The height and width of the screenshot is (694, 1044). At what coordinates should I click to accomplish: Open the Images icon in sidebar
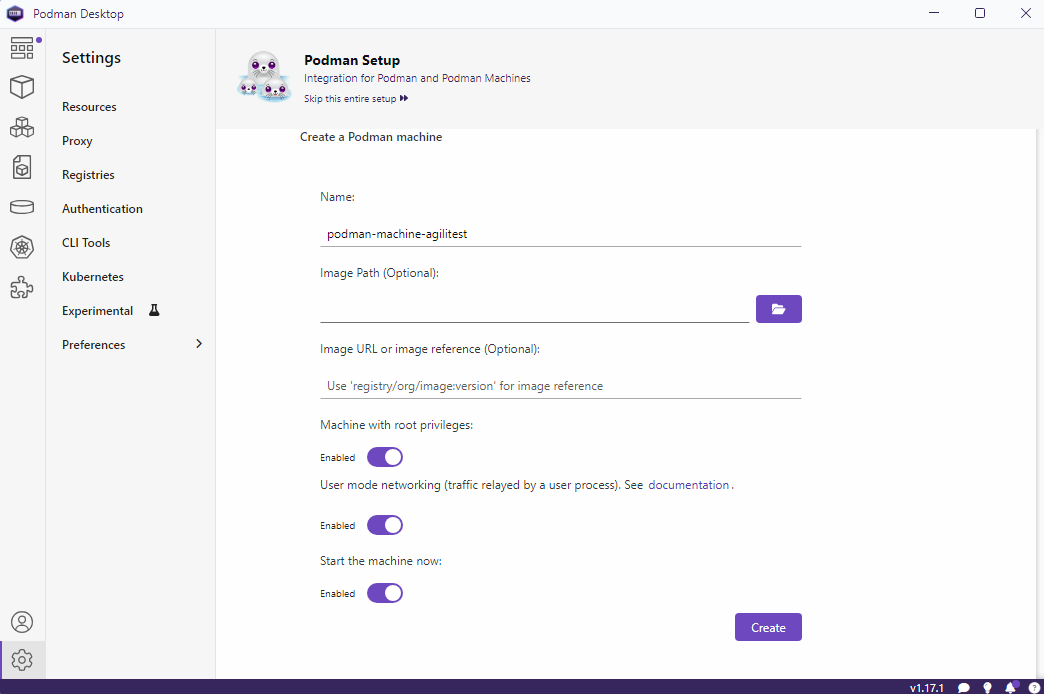click(22, 167)
